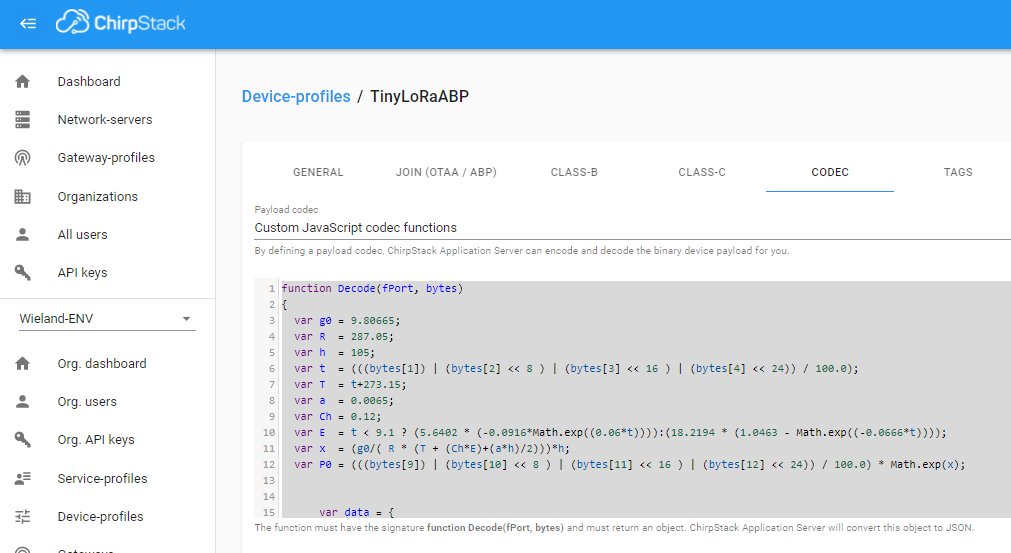Viewport: 1011px width, 553px height.
Task: Click the ChirpStack cloud logo
Action: [x=121, y=23]
